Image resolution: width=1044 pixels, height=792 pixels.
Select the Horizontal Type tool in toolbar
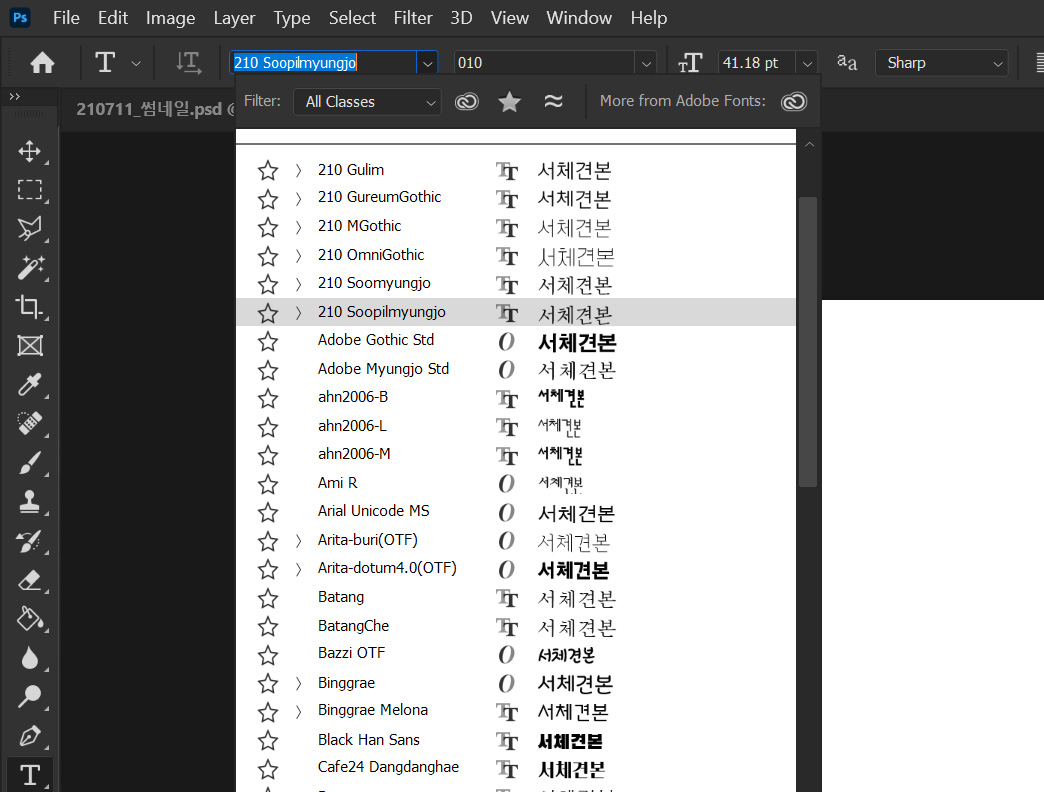pyautogui.click(x=29, y=775)
